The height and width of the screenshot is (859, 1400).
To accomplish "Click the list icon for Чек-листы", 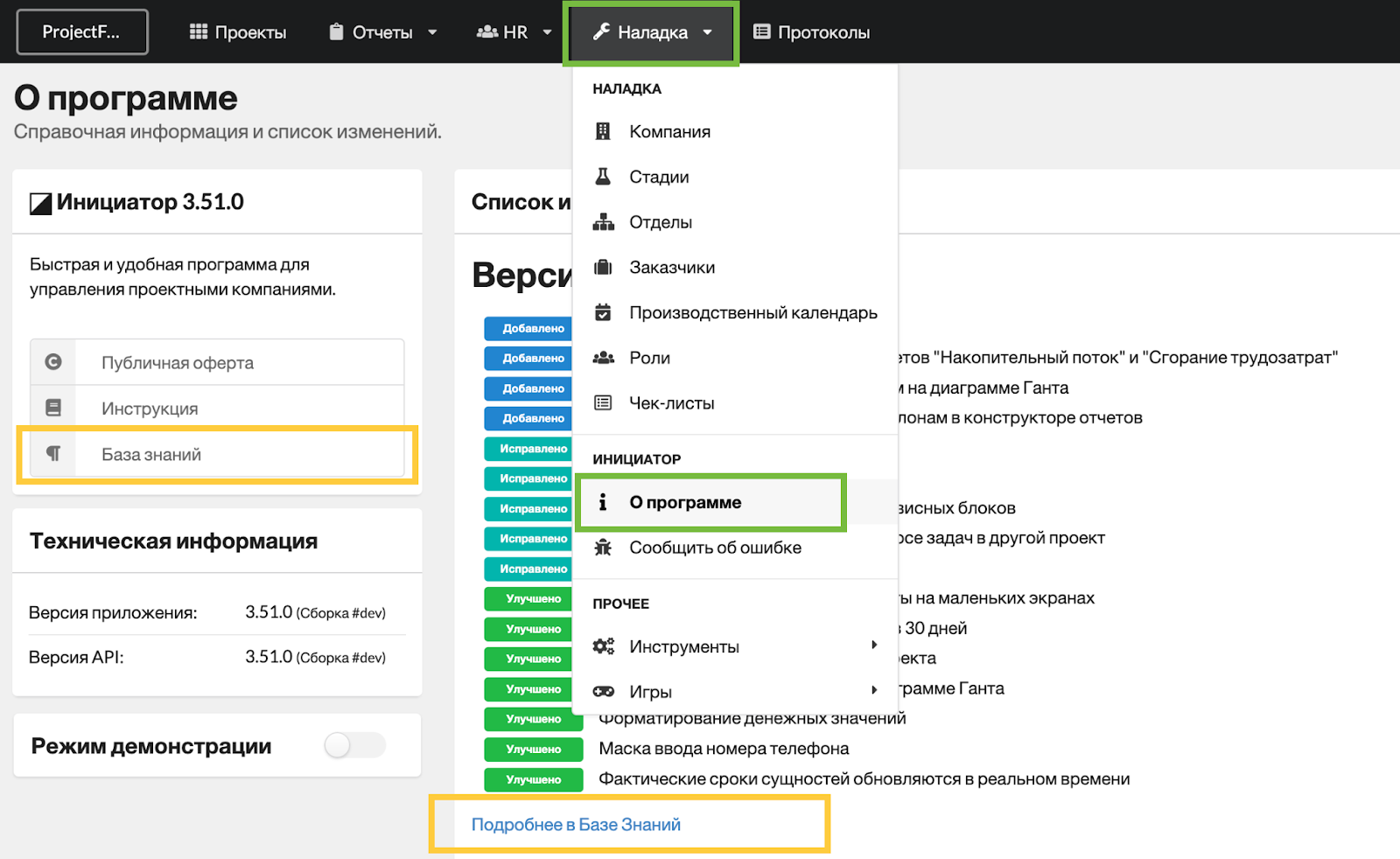I will pyautogui.click(x=603, y=403).
